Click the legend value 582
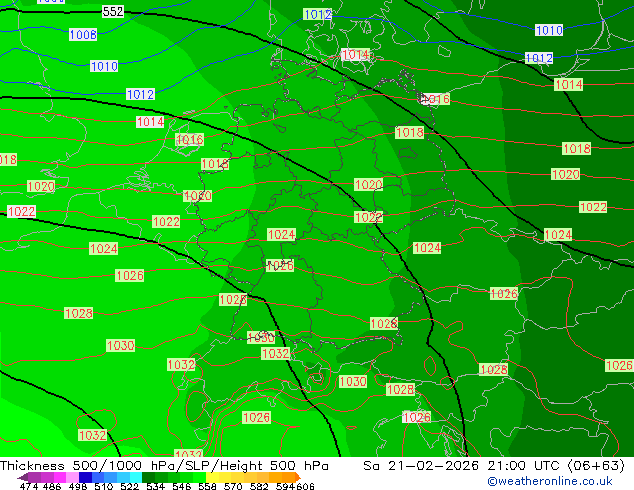Viewport: 634px width, 490px height. (x=259, y=486)
